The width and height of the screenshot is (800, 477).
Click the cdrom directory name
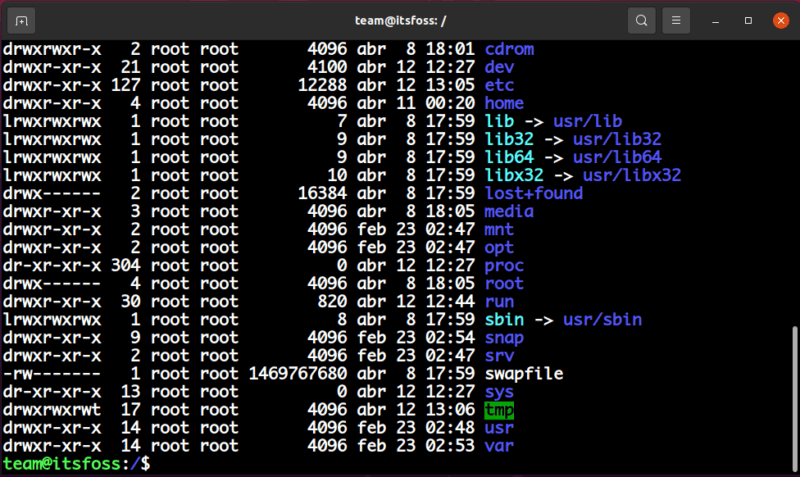(509, 49)
